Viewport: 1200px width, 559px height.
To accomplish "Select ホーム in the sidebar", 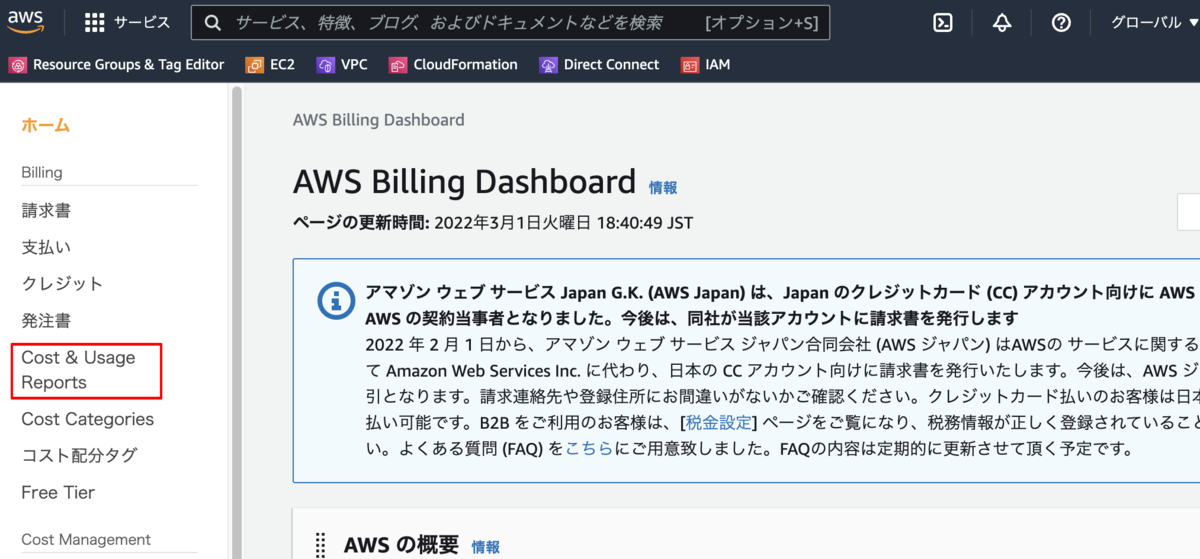I will tap(46, 125).
